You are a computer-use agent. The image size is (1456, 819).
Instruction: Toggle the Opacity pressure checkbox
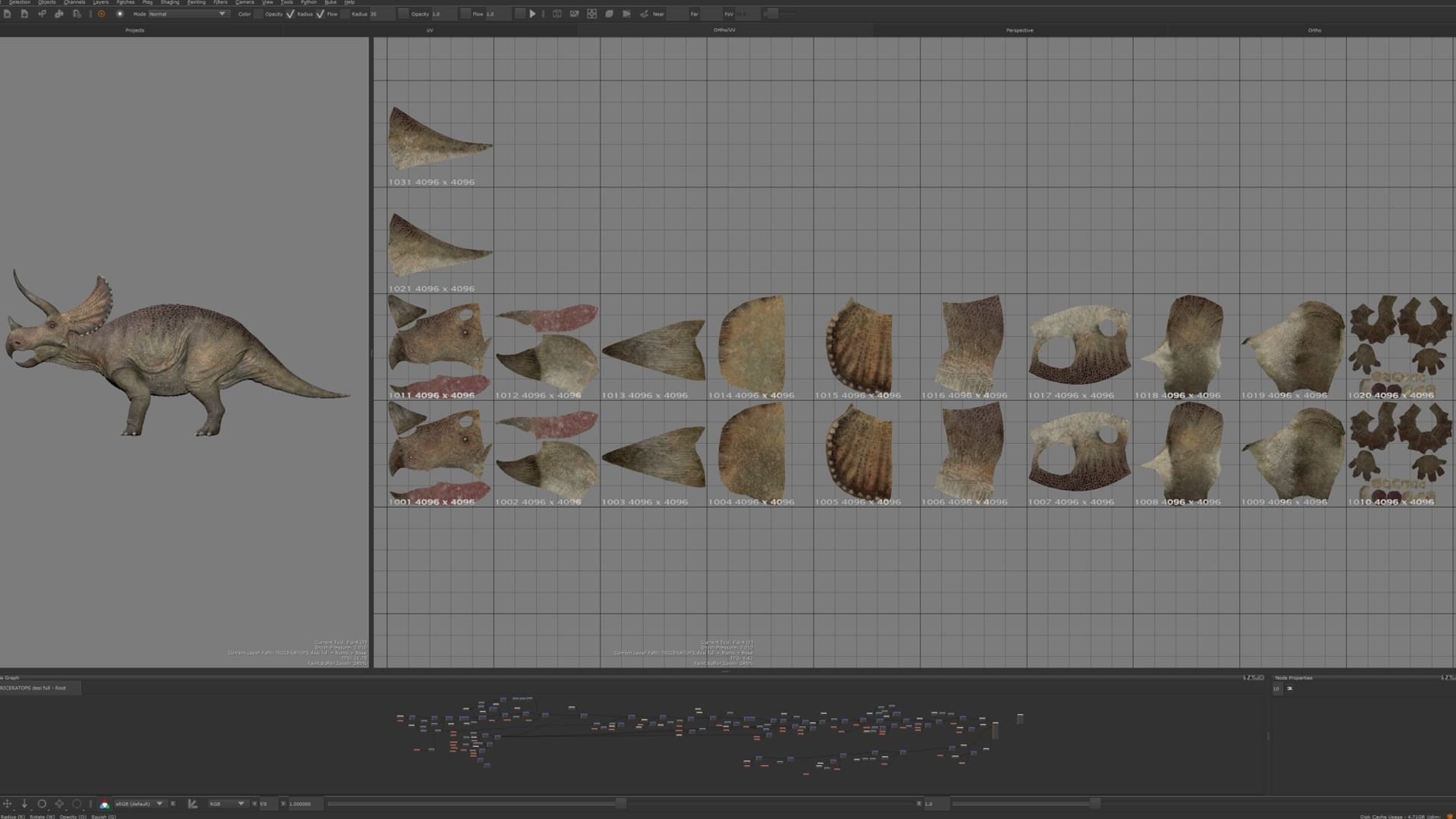tap(290, 14)
